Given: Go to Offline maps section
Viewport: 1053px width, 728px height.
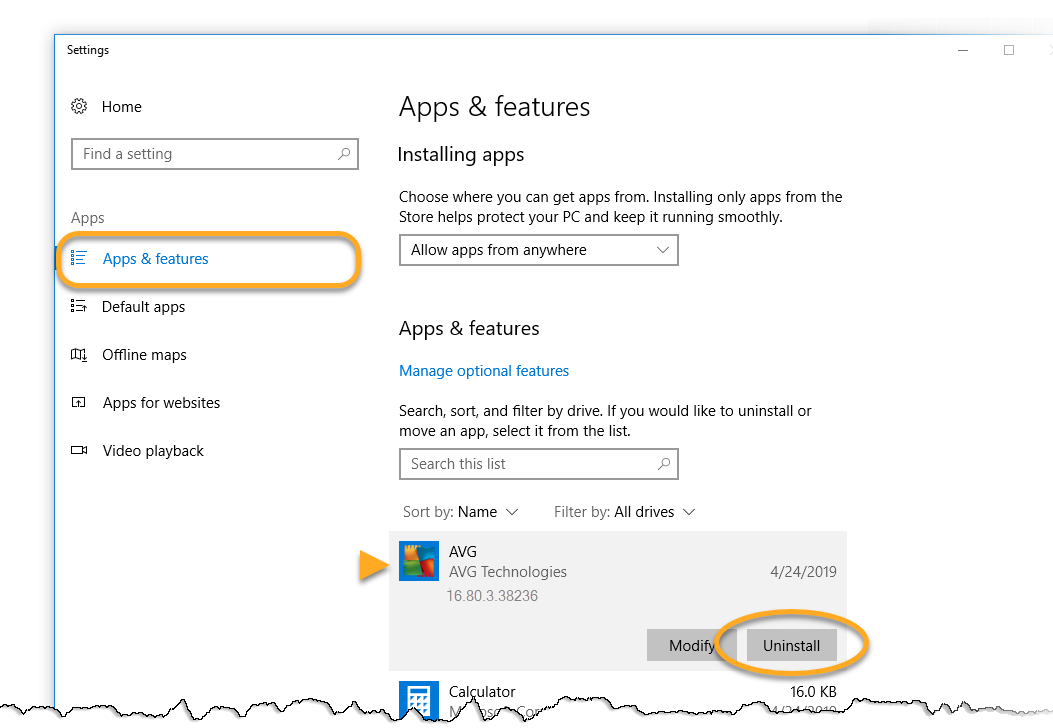Looking at the screenshot, I should 144,355.
